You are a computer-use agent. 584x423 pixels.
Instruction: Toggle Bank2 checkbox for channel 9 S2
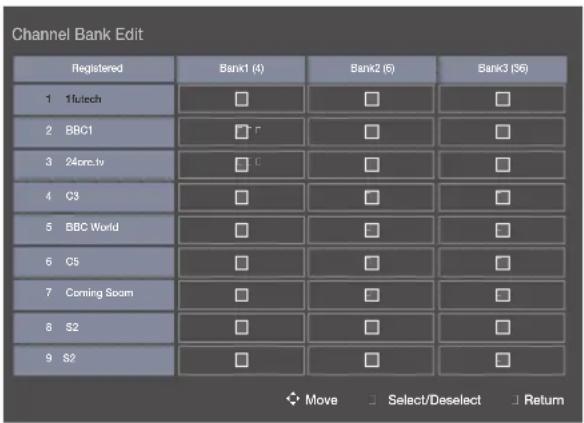tap(372, 360)
